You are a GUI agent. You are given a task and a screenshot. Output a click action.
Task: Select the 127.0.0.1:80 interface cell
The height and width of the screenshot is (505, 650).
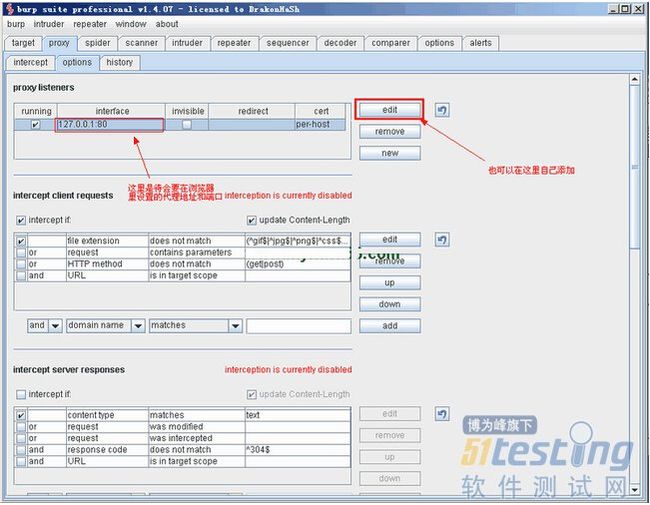point(109,124)
